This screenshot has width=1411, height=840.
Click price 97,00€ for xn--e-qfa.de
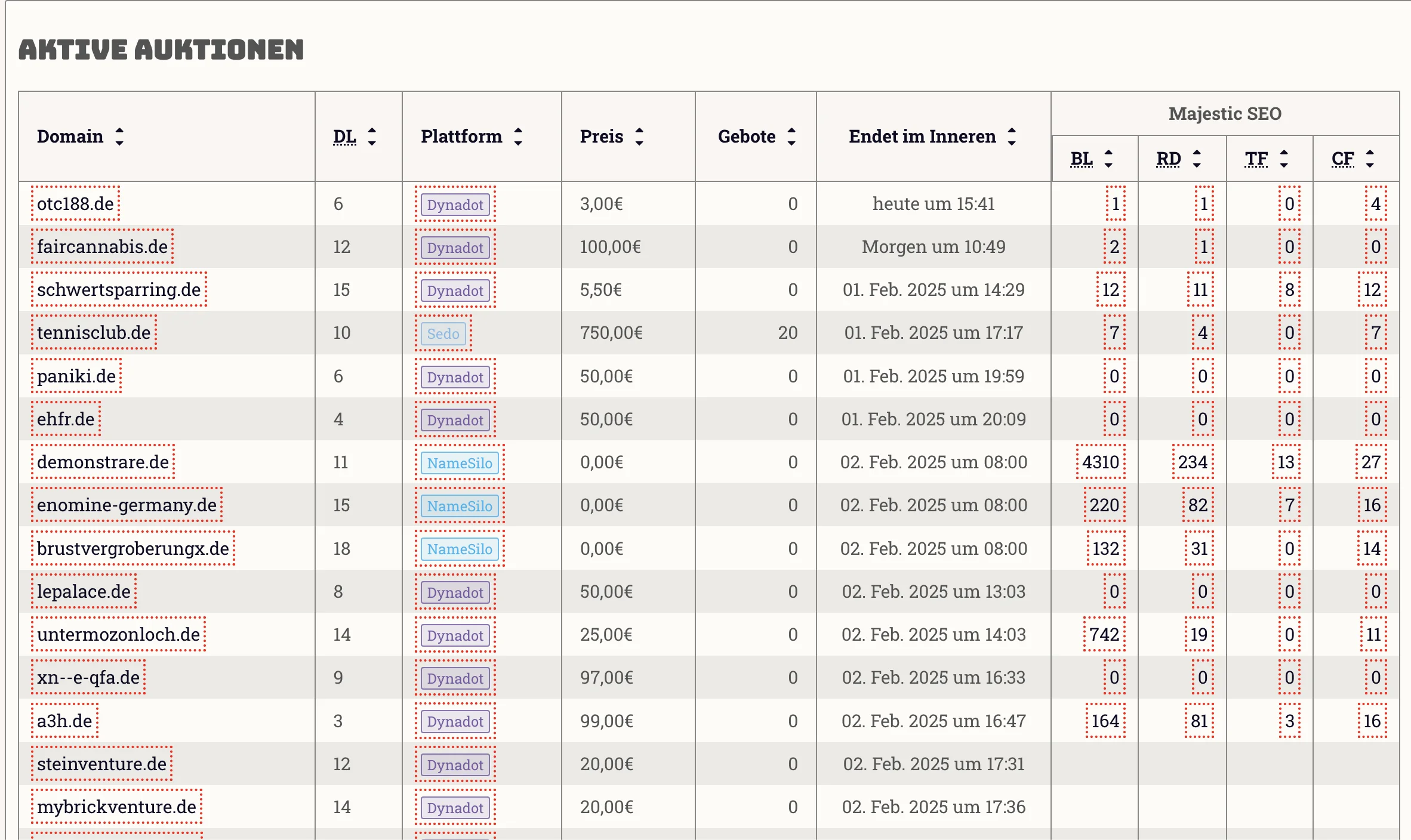606,677
